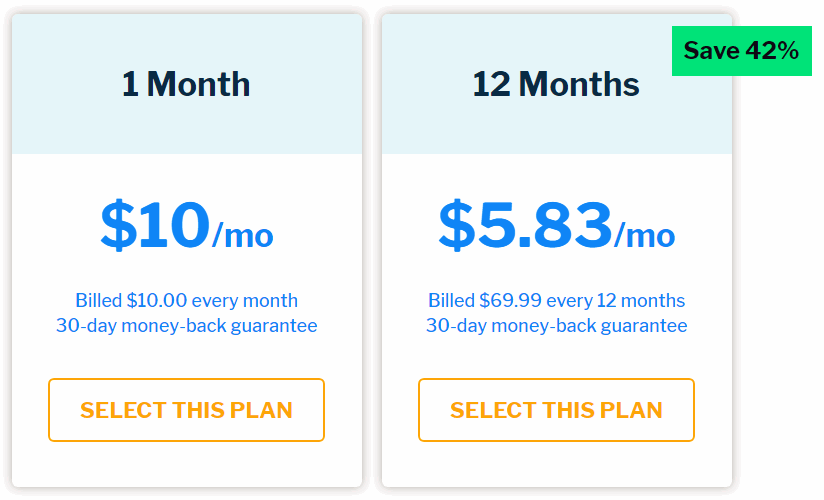
Task: Click the word Billed in the monthly plan
Action: (x=99, y=300)
